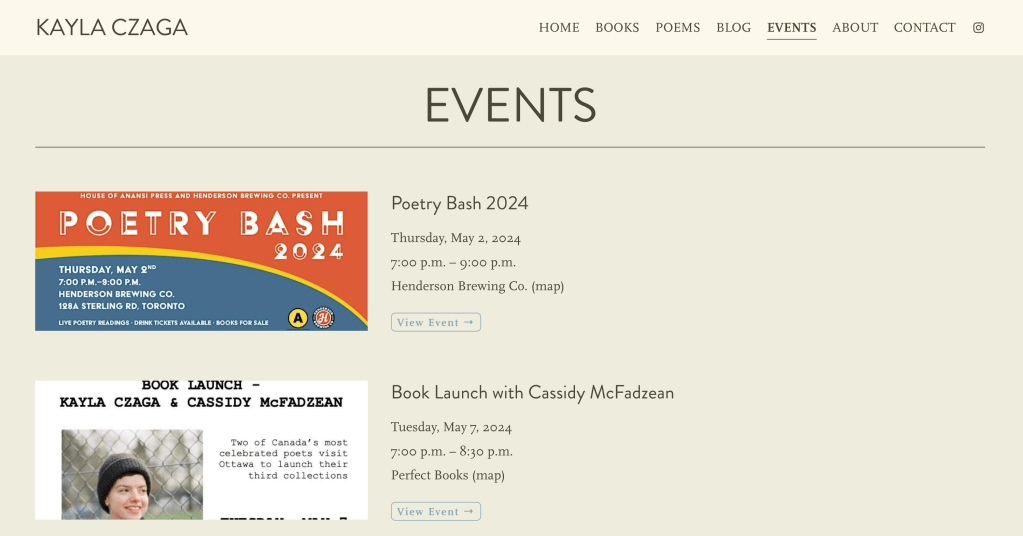This screenshot has width=1023, height=536.
Task: Open map link for Perfect Books
Action: point(488,475)
